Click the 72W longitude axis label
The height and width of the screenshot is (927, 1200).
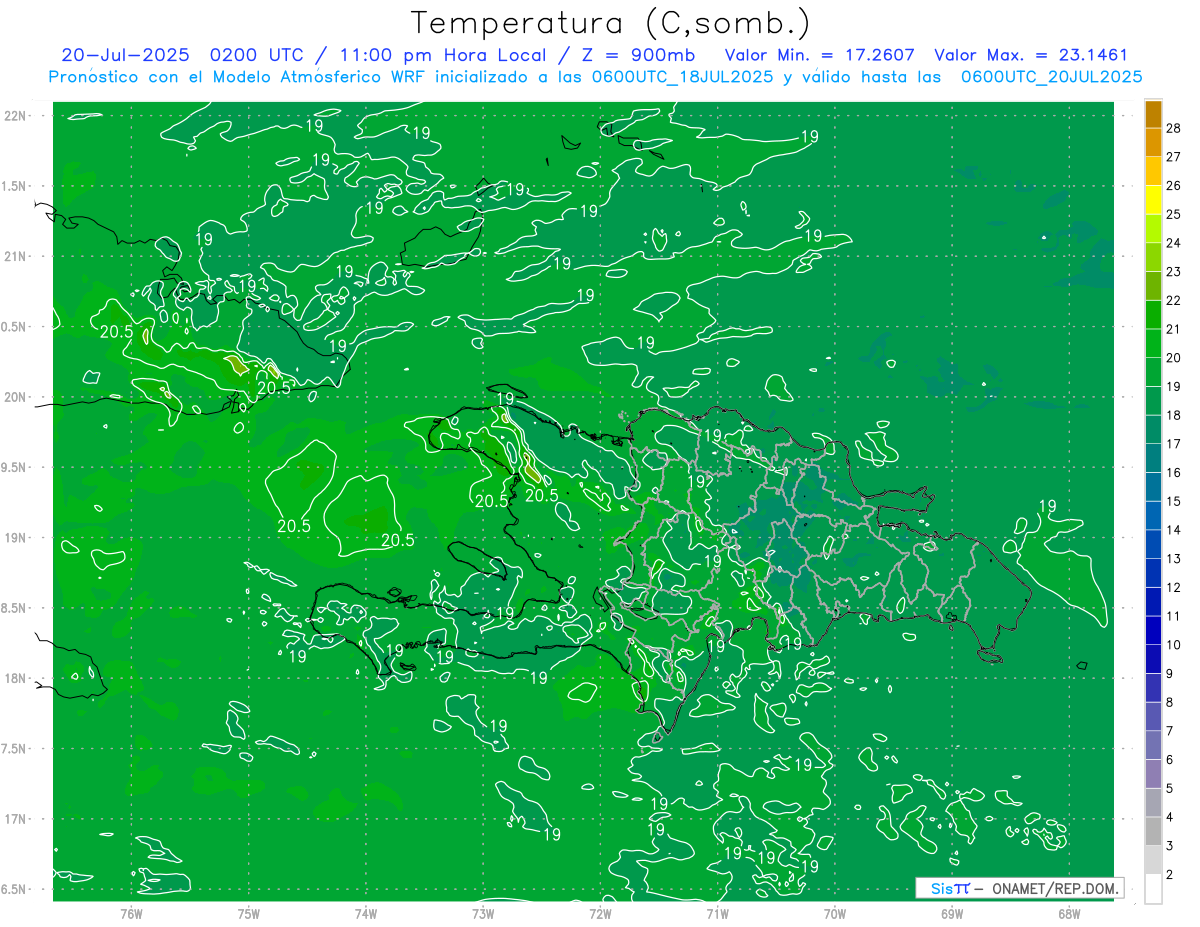[600, 914]
